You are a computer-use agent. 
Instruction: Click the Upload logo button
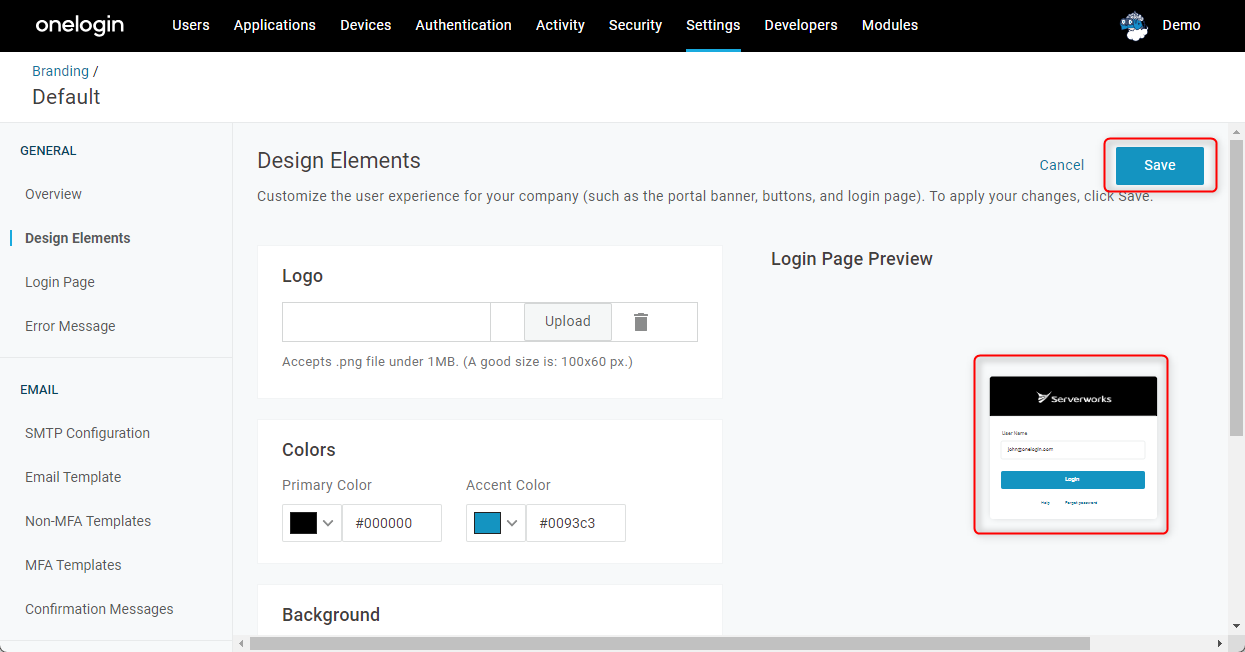tap(568, 322)
